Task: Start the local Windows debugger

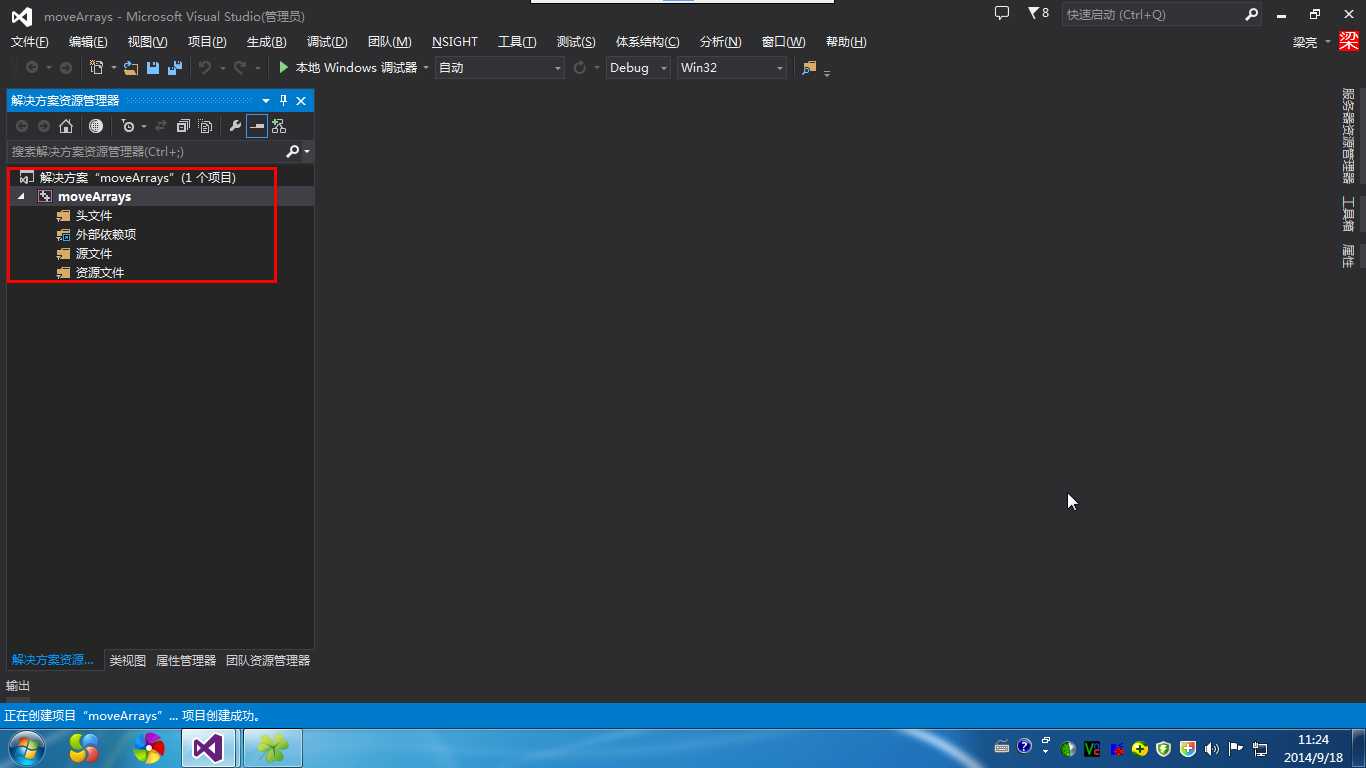Action: (x=347, y=67)
